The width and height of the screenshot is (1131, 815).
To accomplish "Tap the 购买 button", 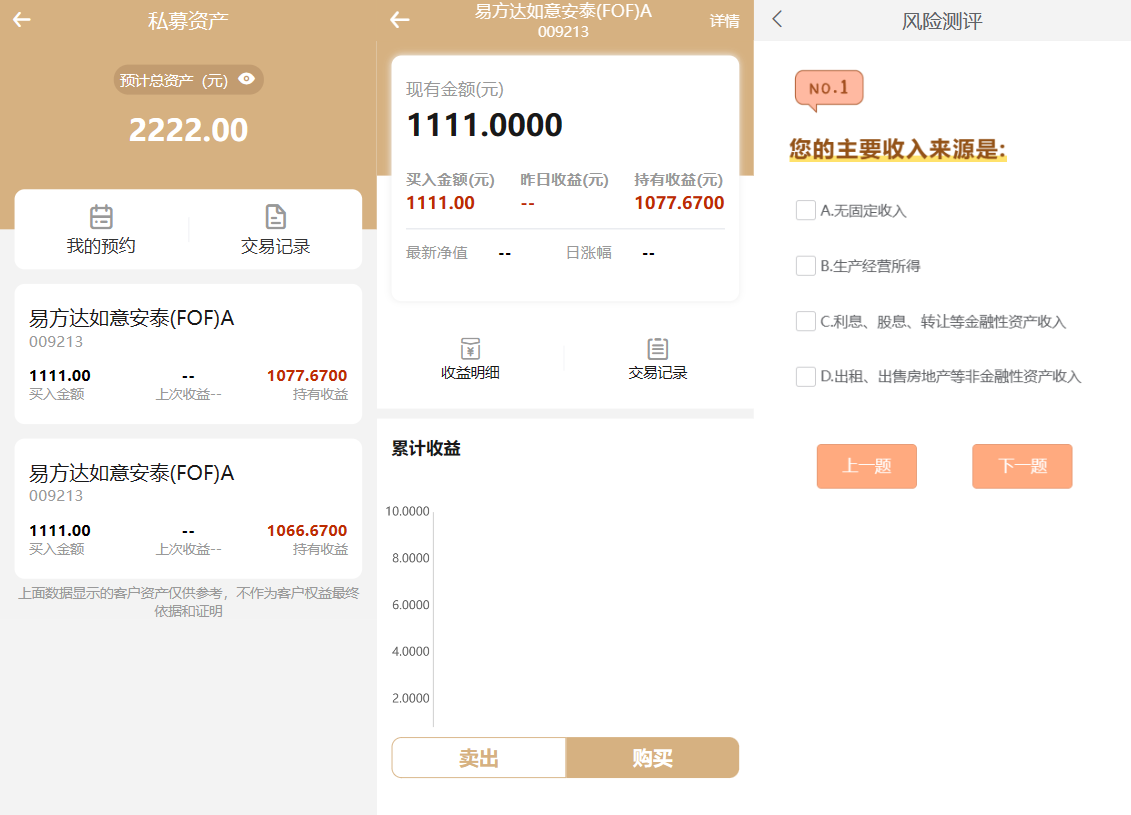I will click(652, 758).
